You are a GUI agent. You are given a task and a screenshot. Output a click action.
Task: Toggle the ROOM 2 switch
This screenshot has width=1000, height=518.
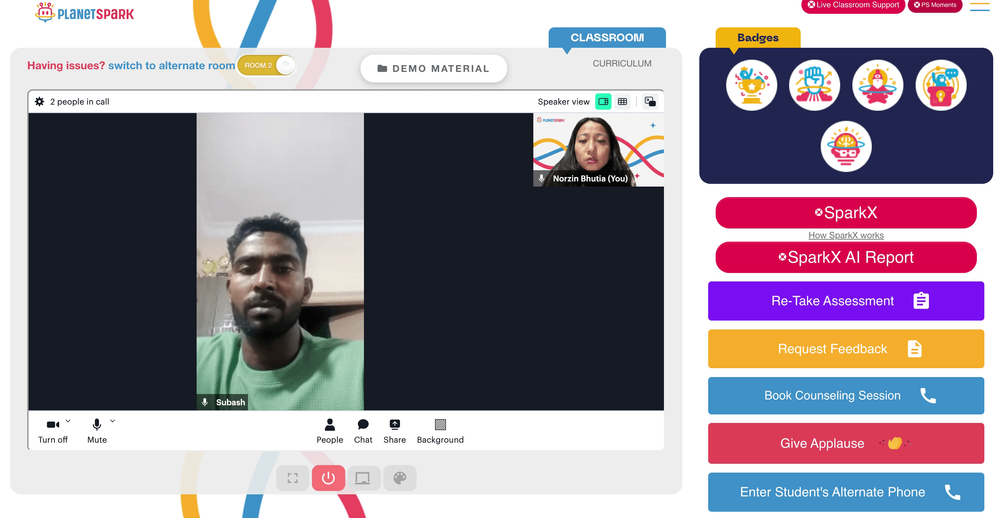267,65
